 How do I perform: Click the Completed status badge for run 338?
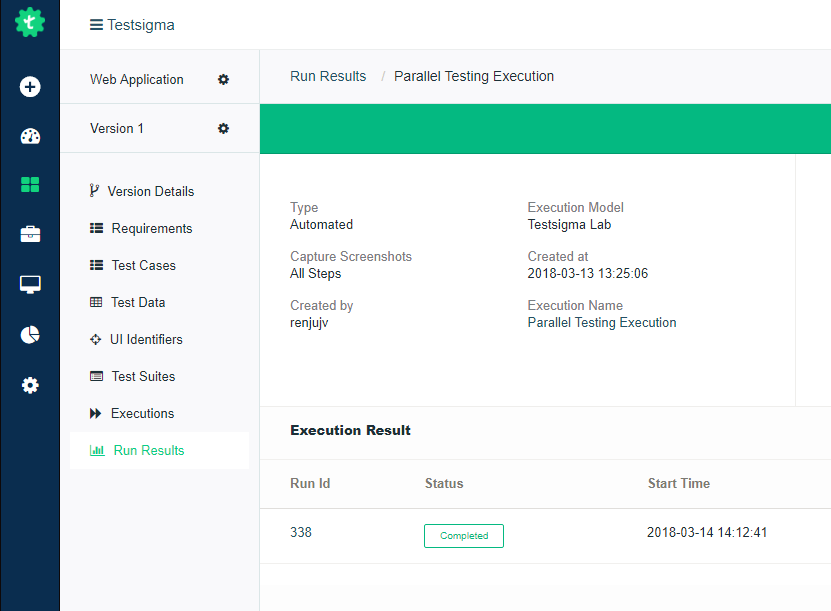(x=464, y=536)
